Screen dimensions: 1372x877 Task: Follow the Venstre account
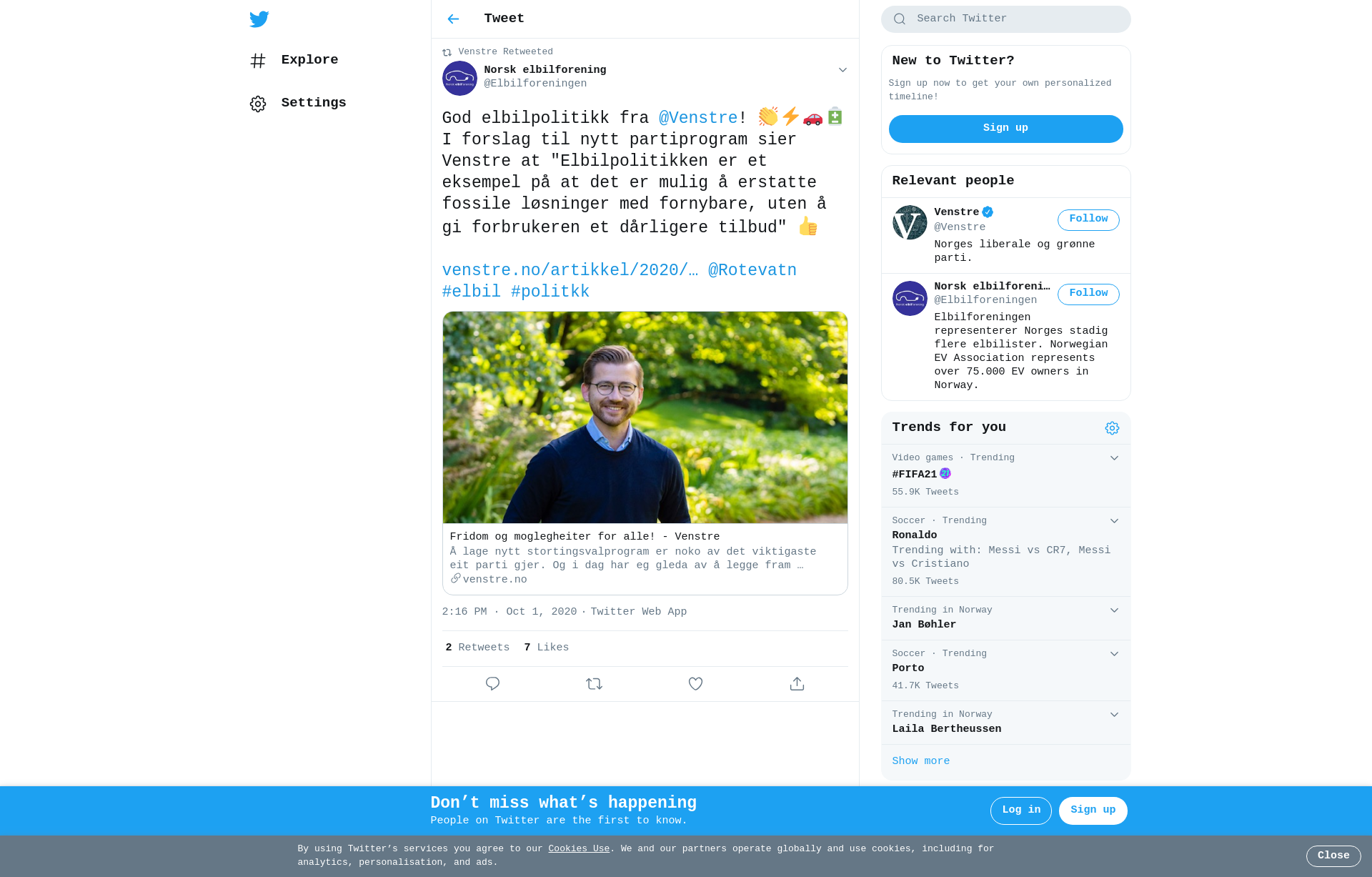[x=1088, y=219]
